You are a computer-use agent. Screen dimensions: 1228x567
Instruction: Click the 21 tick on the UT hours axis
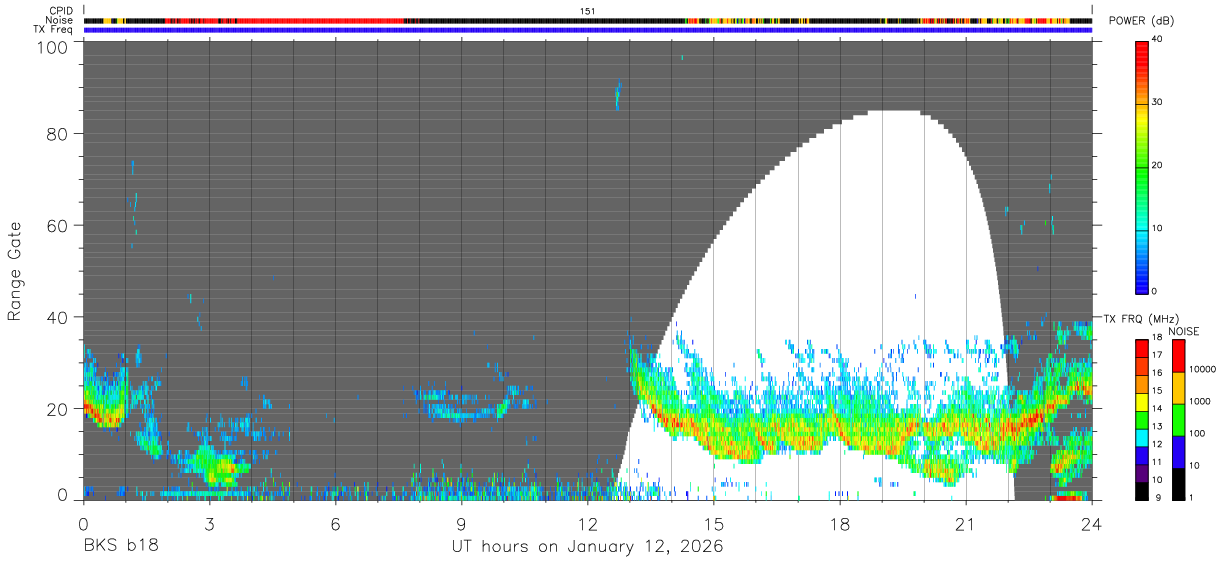(x=966, y=522)
